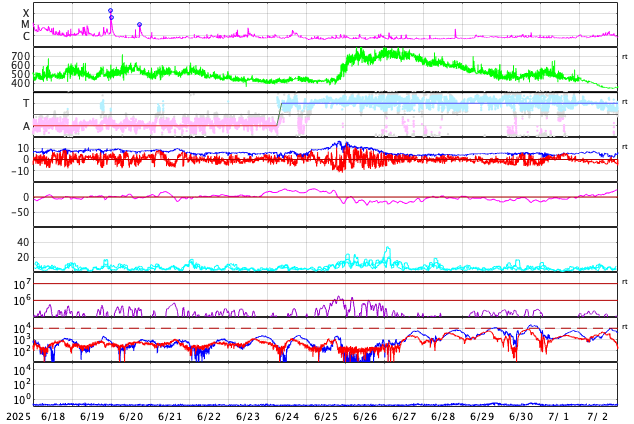
Task: Click the rt label beside the green speed panel
Action: (x=624, y=57)
